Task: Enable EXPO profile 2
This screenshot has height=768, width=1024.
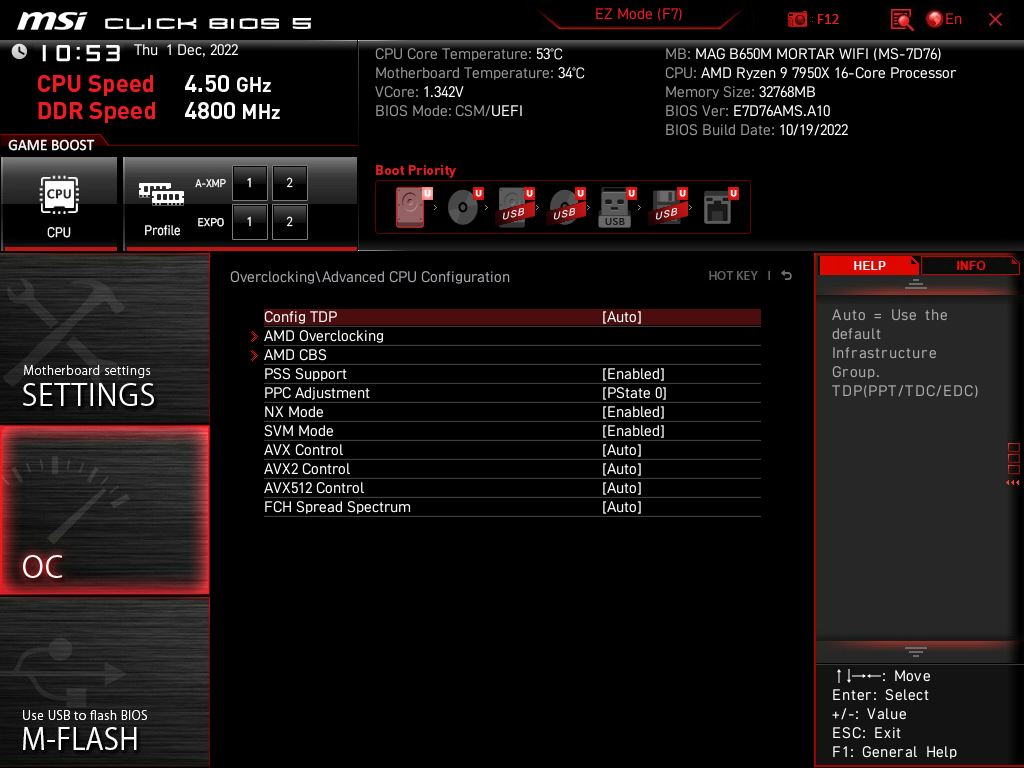Action: click(x=289, y=222)
